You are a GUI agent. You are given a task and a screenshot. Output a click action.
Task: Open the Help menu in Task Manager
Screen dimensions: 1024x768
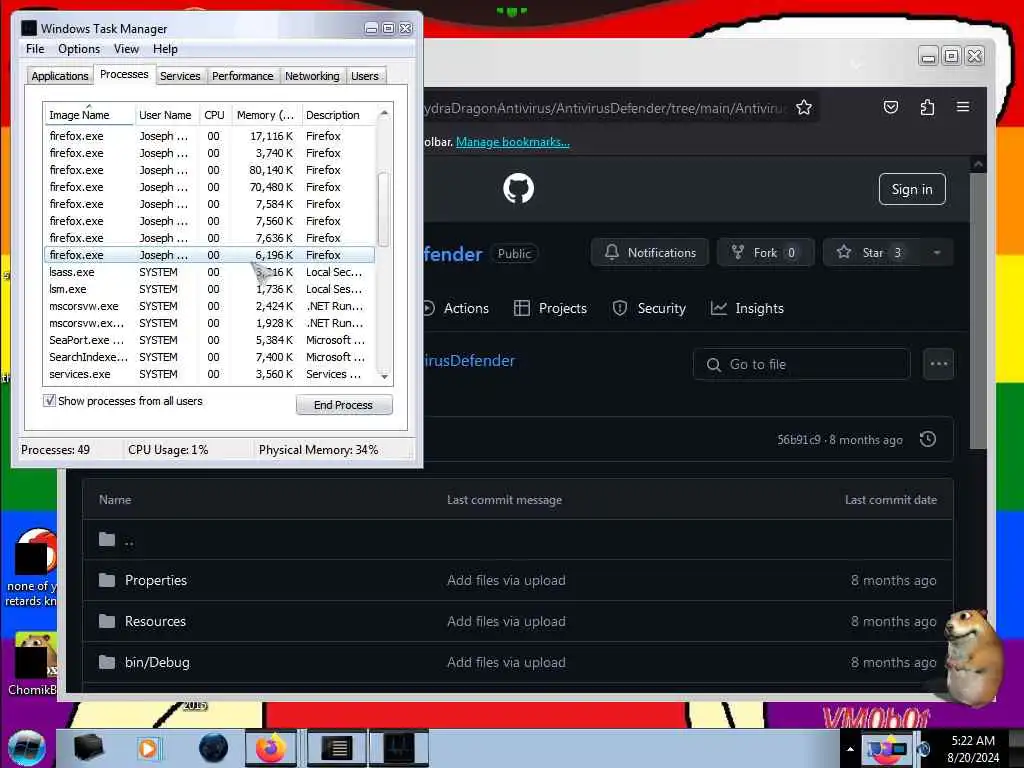[x=165, y=49]
